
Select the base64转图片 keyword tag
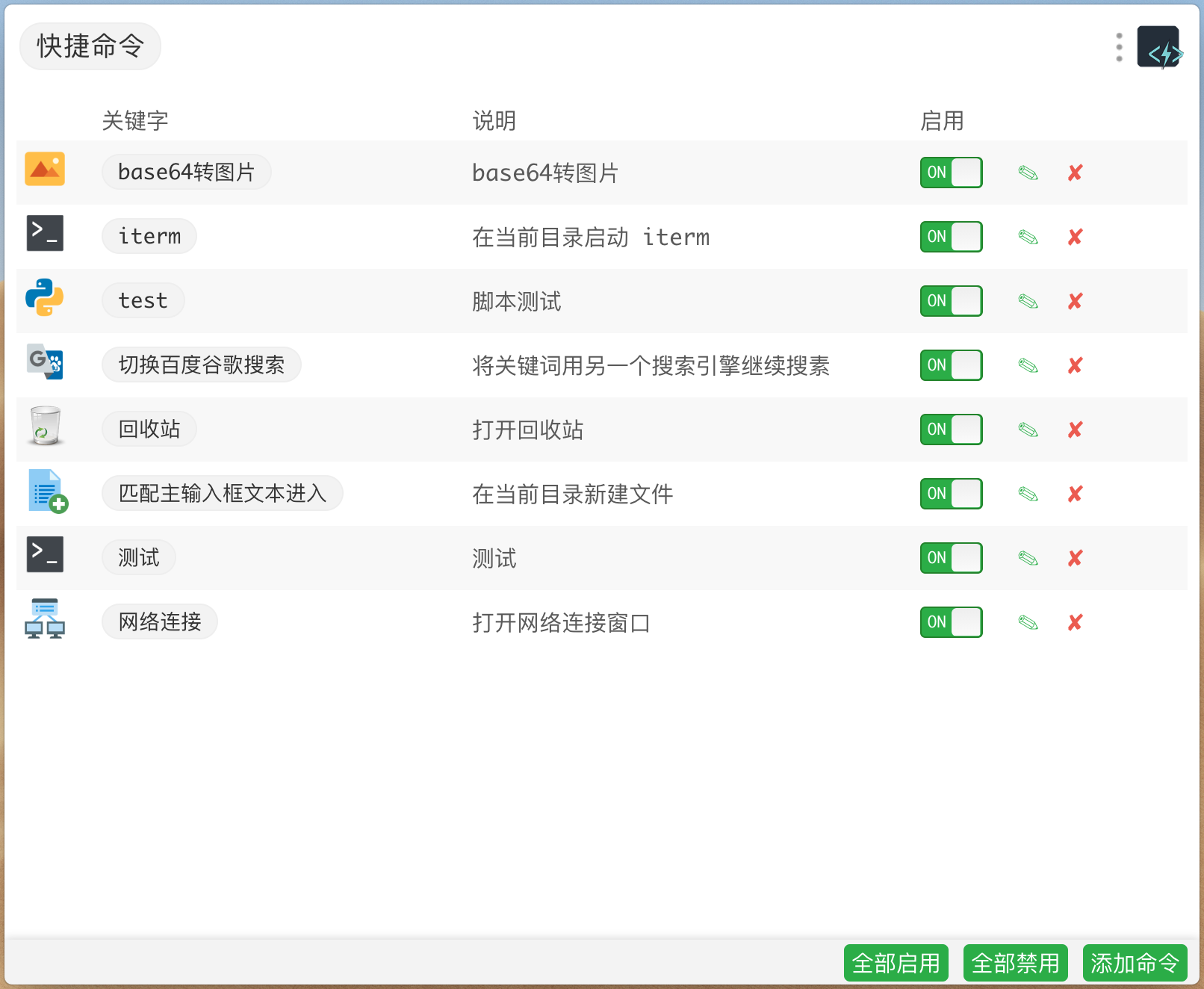187,172
